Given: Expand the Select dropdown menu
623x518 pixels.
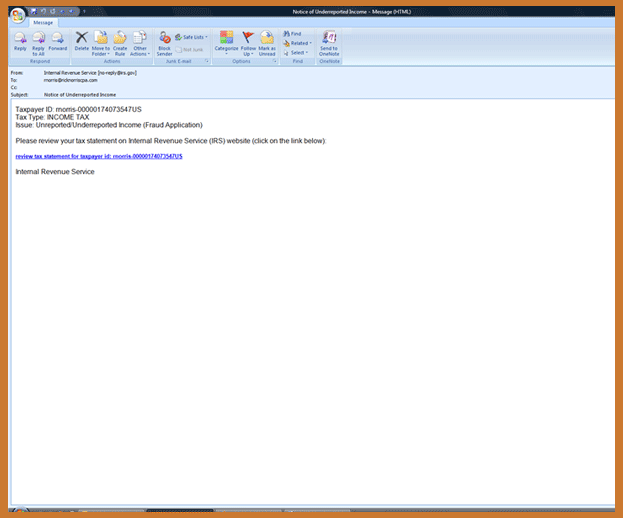Looking at the screenshot, I should click(x=296, y=52).
